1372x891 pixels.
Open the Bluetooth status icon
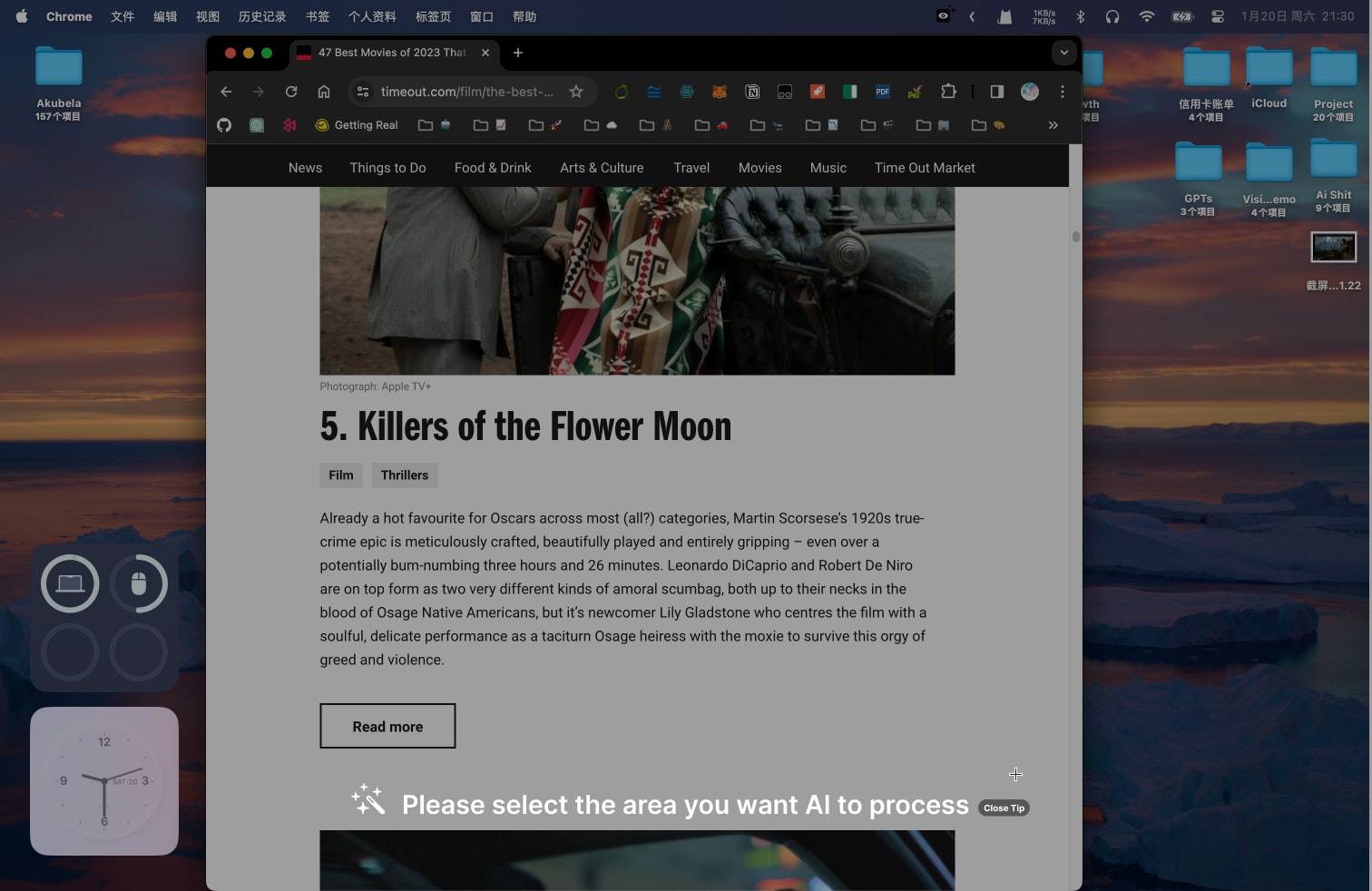[x=1080, y=16]
